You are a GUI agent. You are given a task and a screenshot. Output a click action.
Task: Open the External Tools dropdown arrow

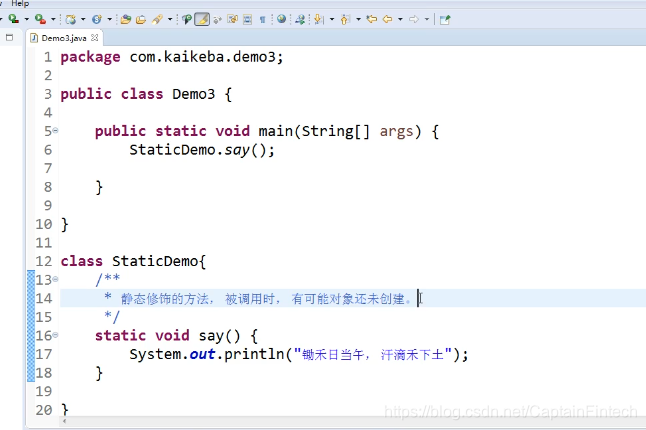[53, 19]
